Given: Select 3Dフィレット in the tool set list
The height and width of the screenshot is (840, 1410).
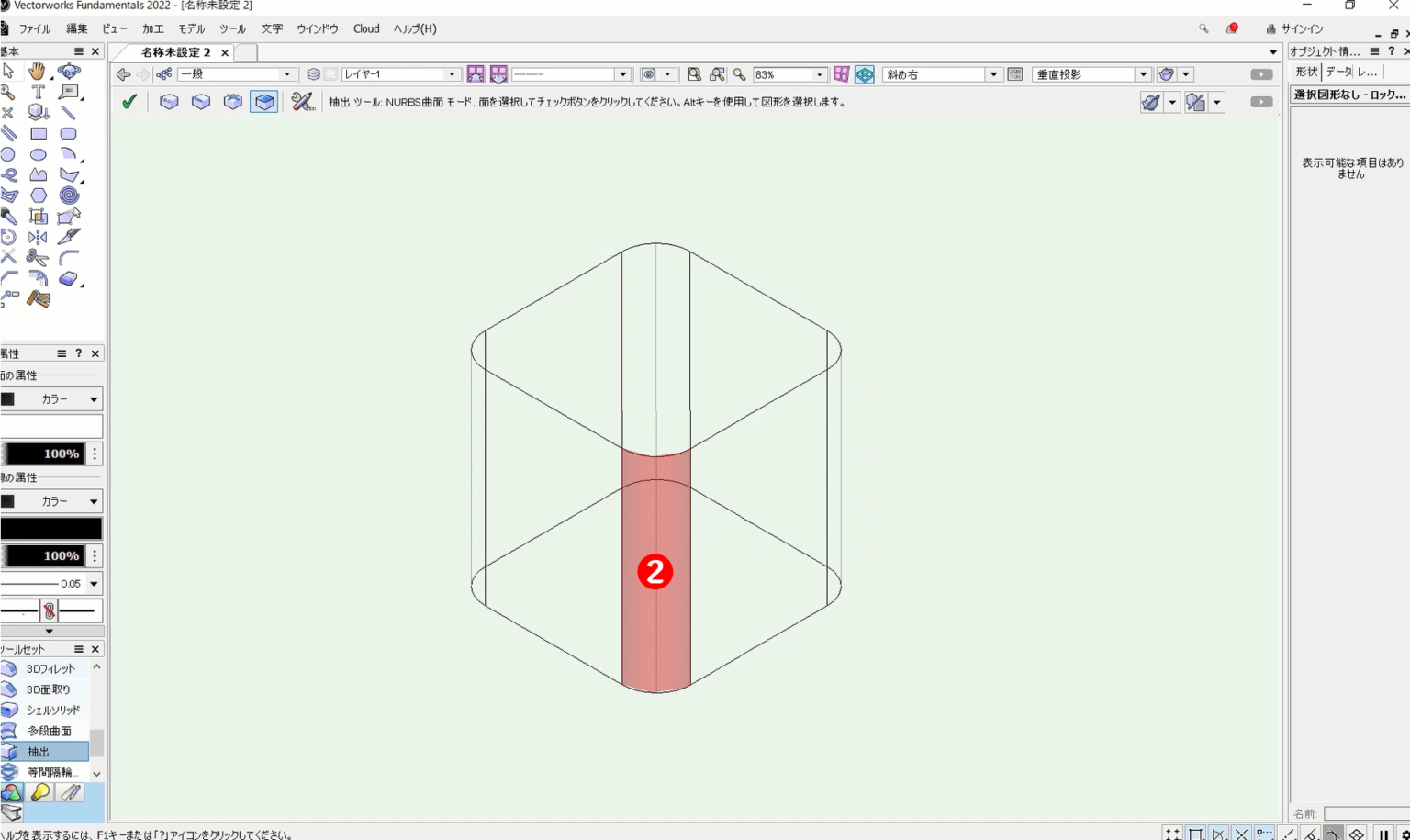Looking at the screenshot, I should click(50, 669).
